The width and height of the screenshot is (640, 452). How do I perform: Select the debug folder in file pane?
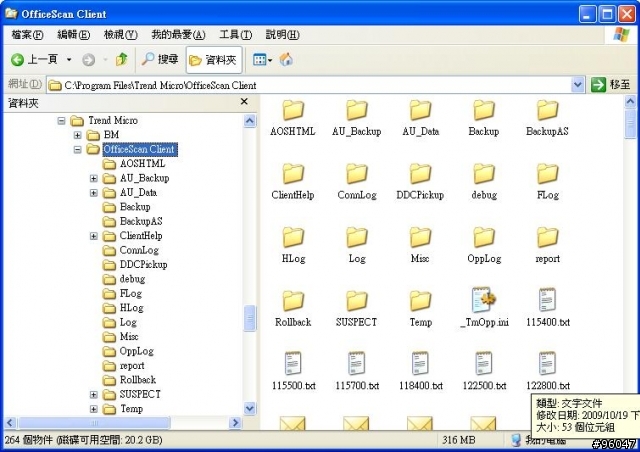coord(484,181)
